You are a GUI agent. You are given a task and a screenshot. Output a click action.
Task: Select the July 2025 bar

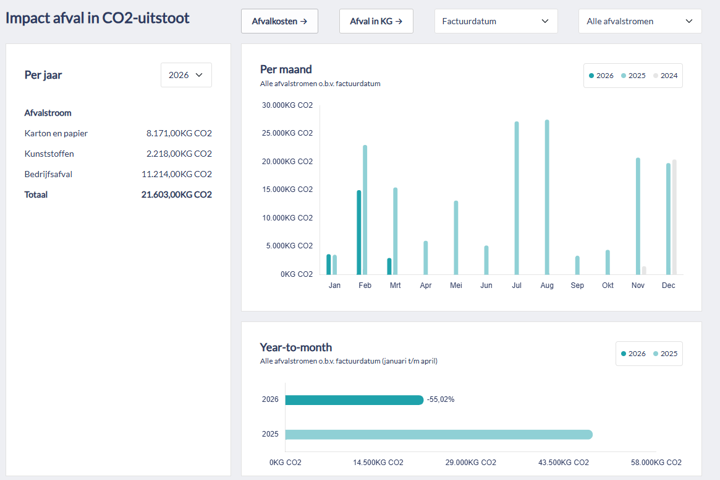(516, 198)
